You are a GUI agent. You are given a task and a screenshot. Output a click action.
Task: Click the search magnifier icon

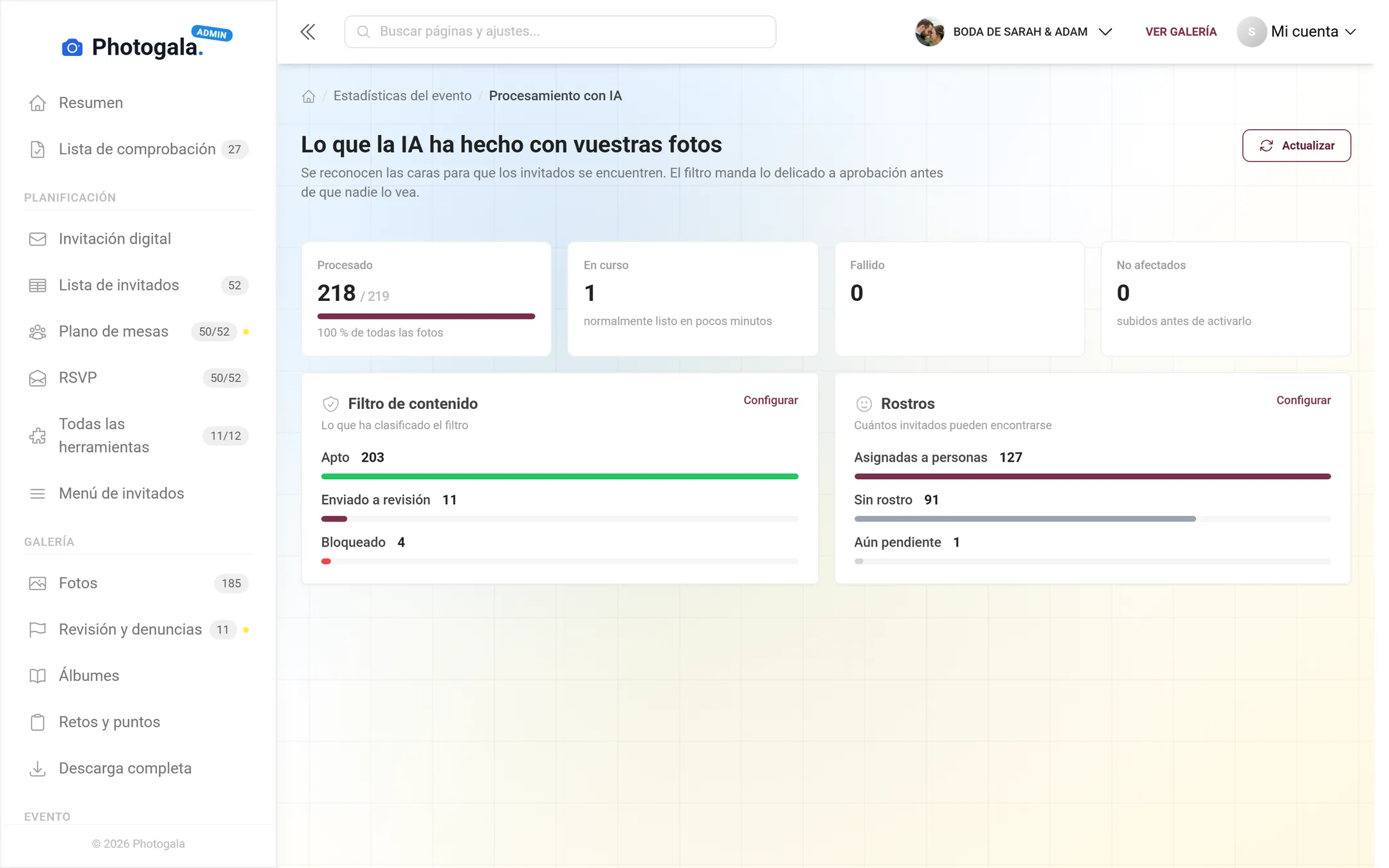[x=363, y=32]
